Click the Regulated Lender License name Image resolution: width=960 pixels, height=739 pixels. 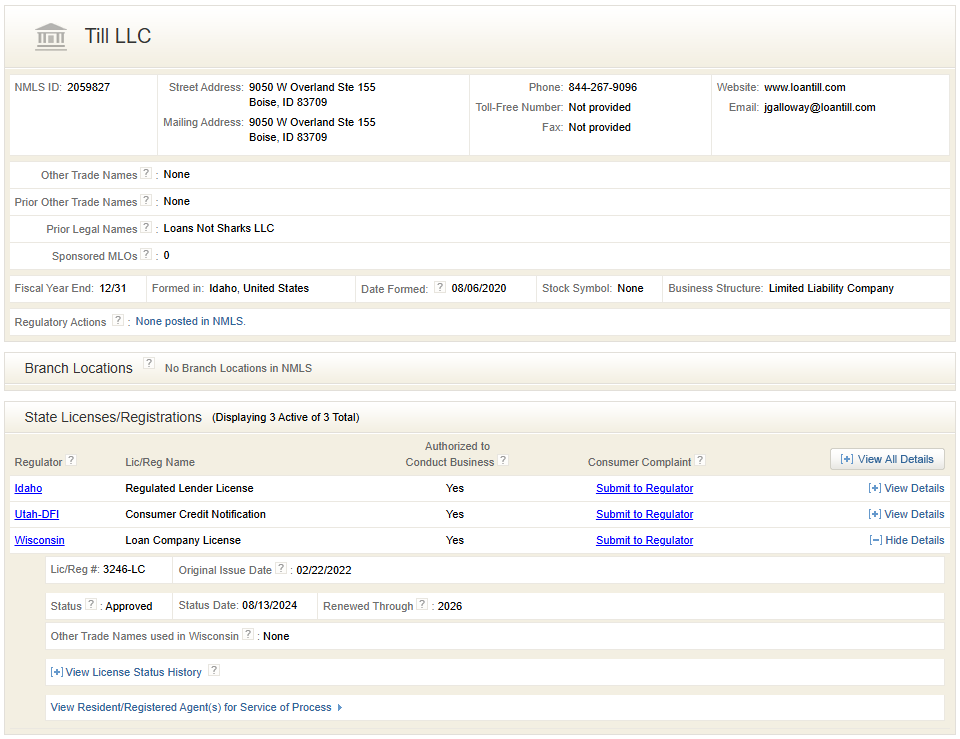point(189,488)
